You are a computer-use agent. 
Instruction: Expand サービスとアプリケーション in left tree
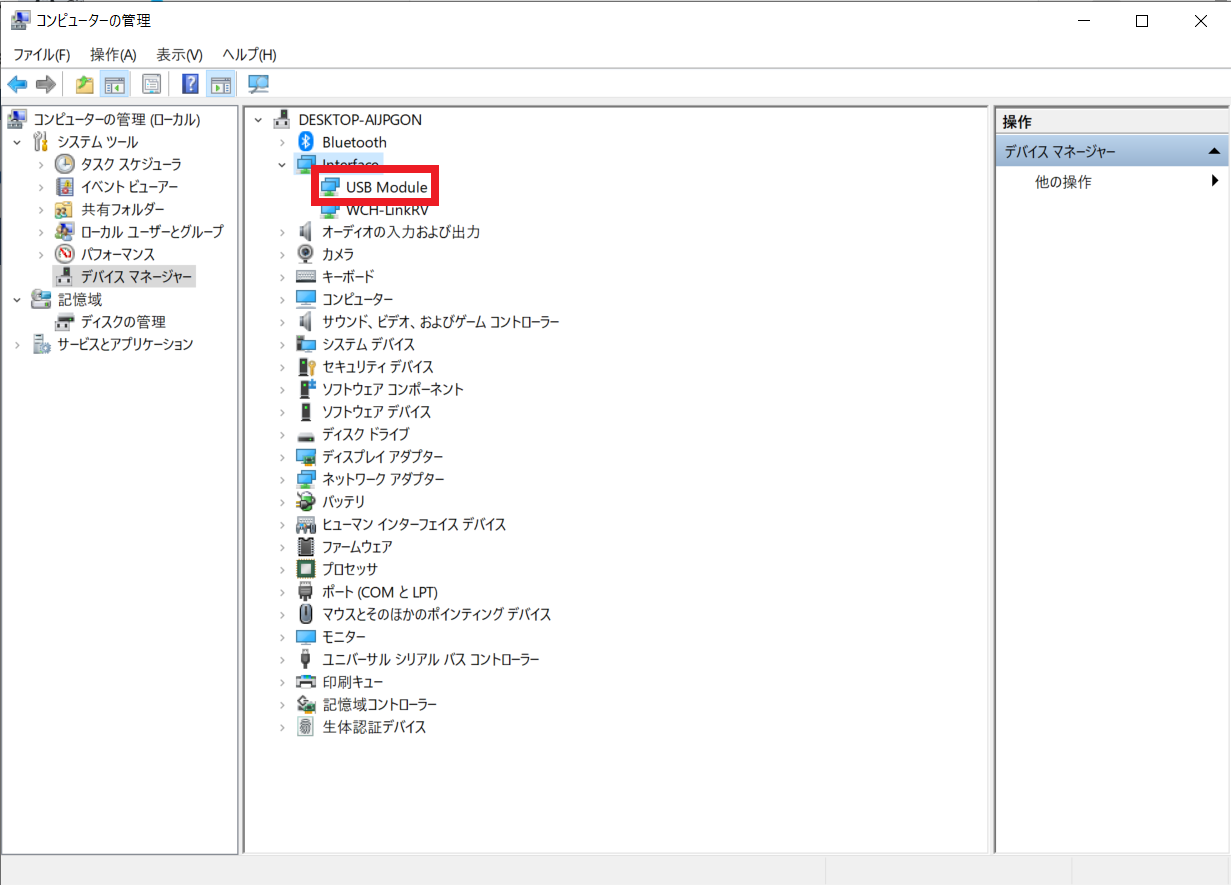17,344
